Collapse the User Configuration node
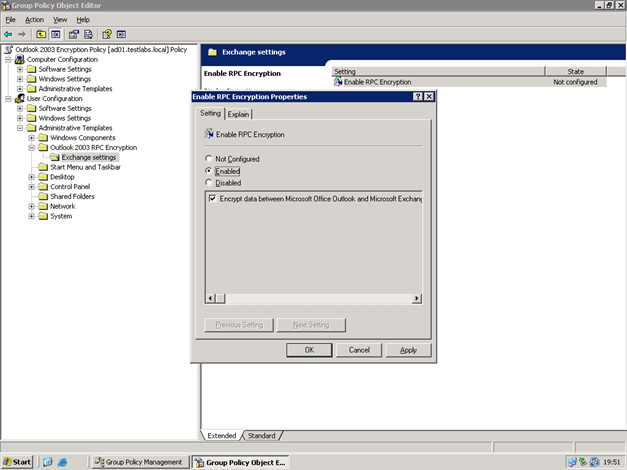This screenshot has height=470, width=627. 8,99
